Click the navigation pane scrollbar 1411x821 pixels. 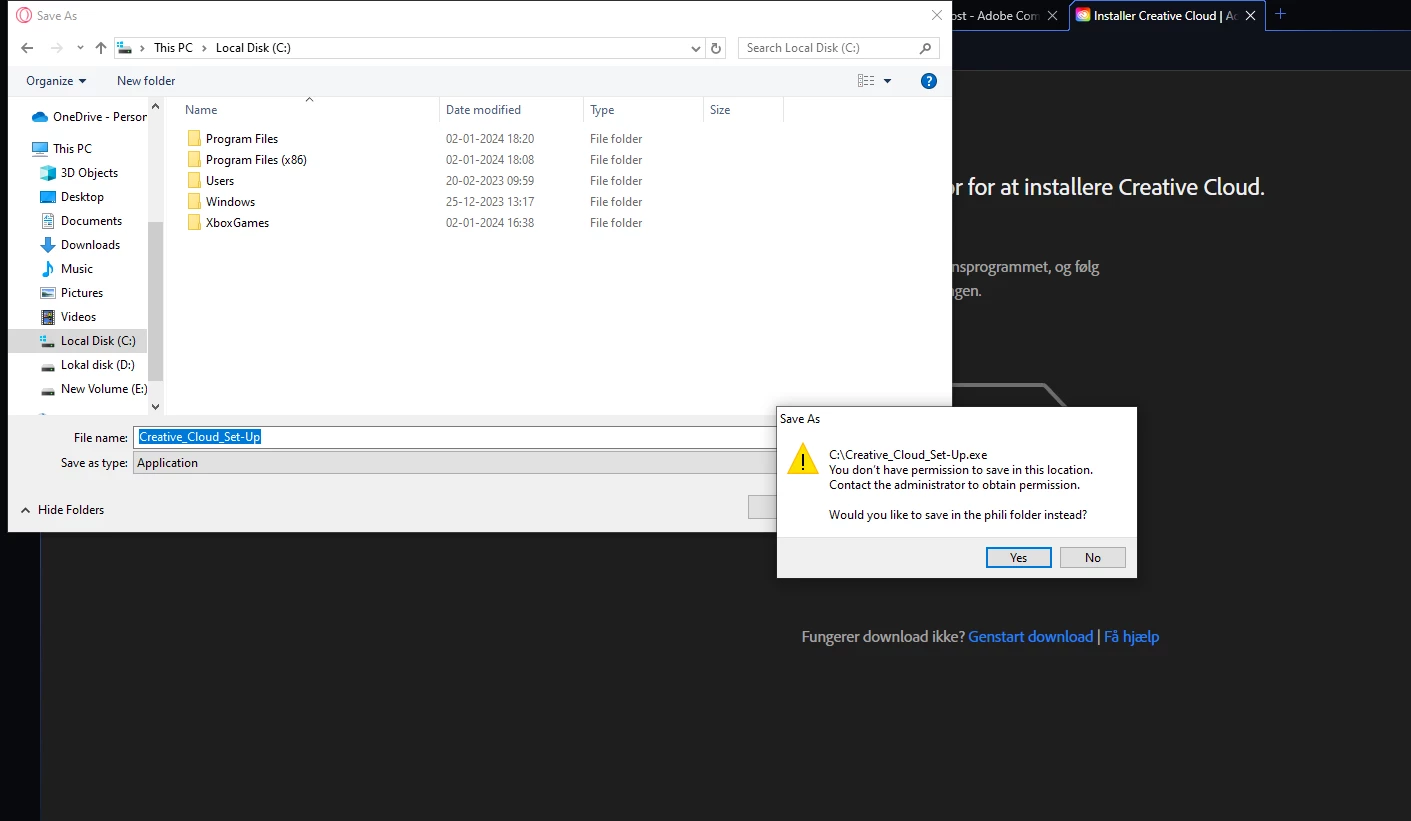click(155, 300)
